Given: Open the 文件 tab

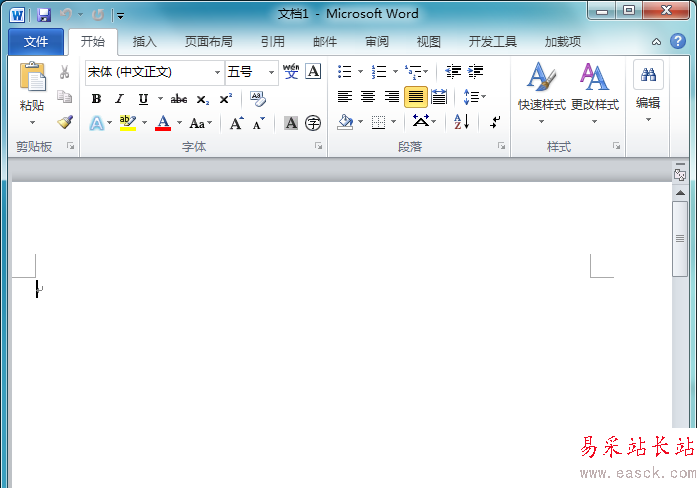Looking at the screenshot, I should click(x=36, y=42).
